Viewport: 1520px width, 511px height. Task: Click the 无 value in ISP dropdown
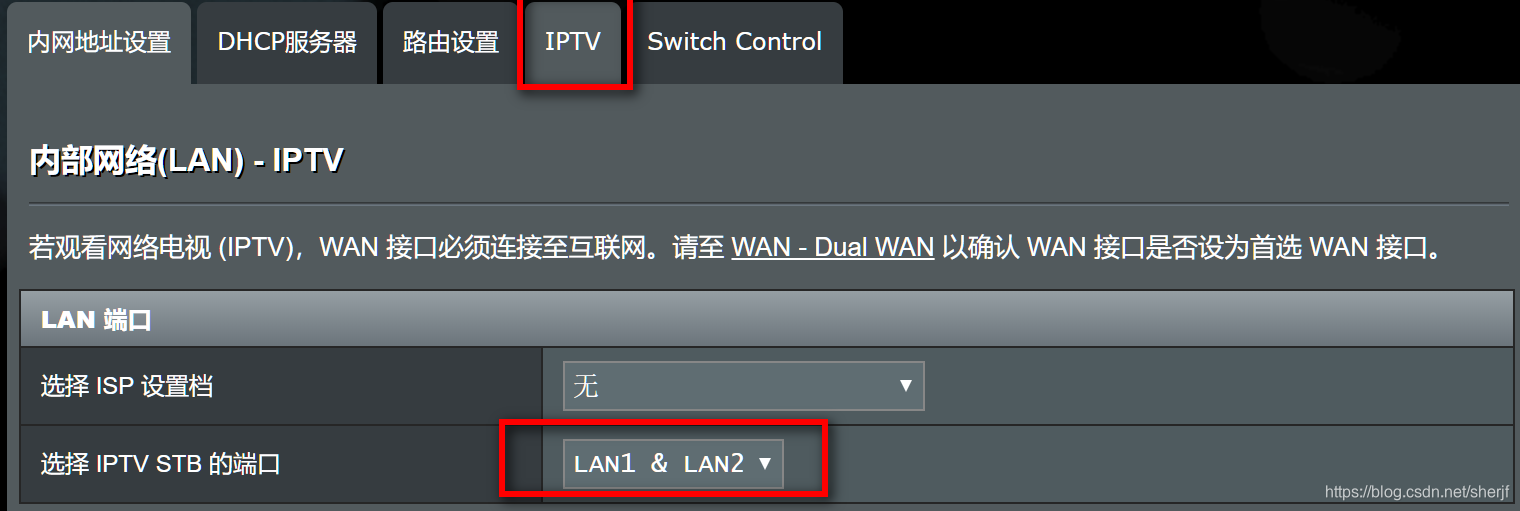point(586,386)
